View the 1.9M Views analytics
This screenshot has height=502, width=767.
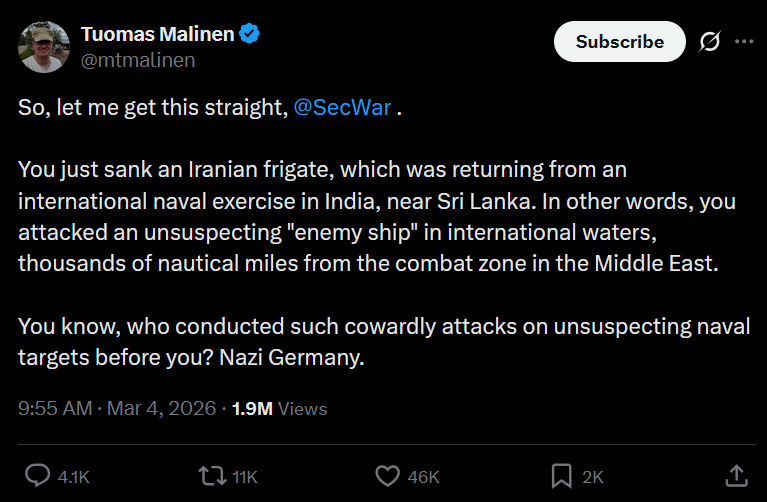click(279, 409)
